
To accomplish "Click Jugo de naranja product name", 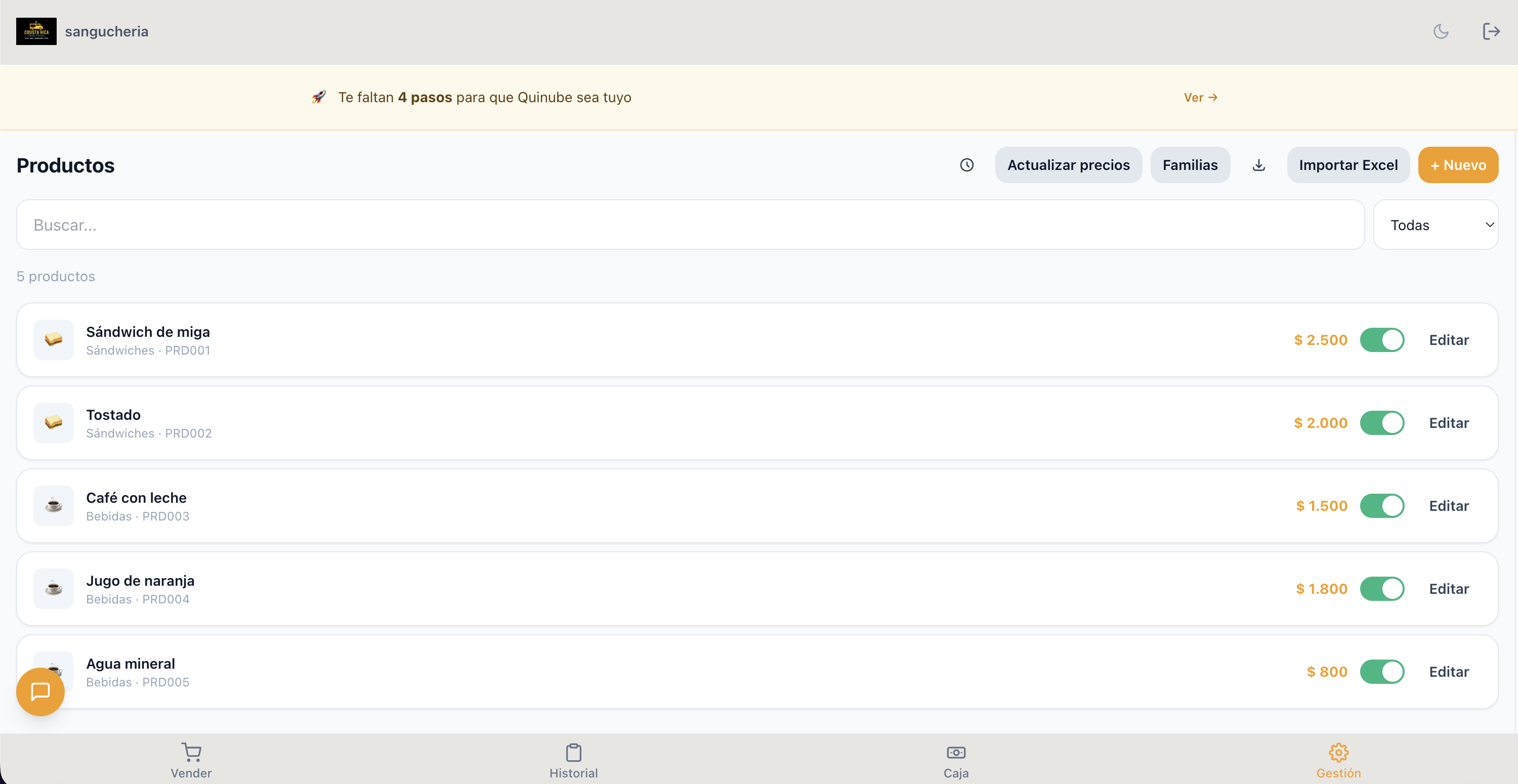I will (x=140, y=581).
